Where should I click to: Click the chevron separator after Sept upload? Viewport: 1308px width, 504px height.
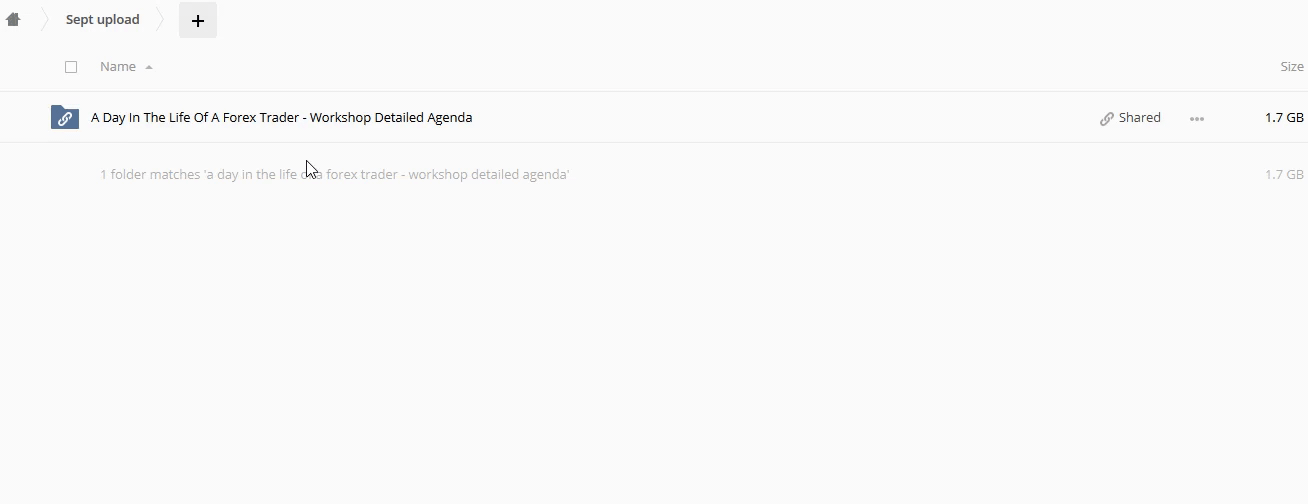click(160, 19)
